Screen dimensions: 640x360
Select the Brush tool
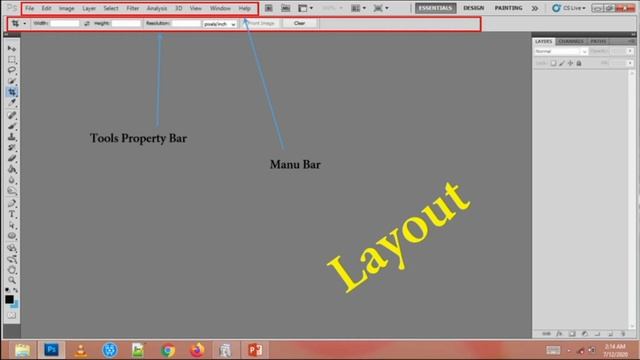coord(12,126)
